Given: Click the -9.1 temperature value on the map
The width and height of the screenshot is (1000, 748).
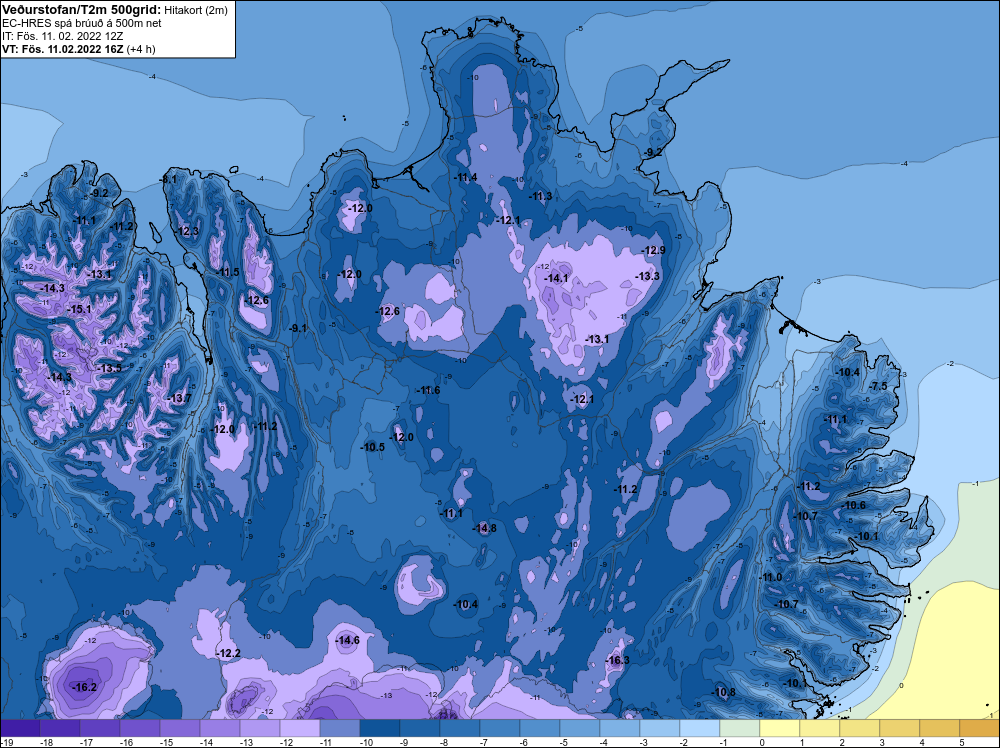Looking at the screenshot, I should (298, 328).
